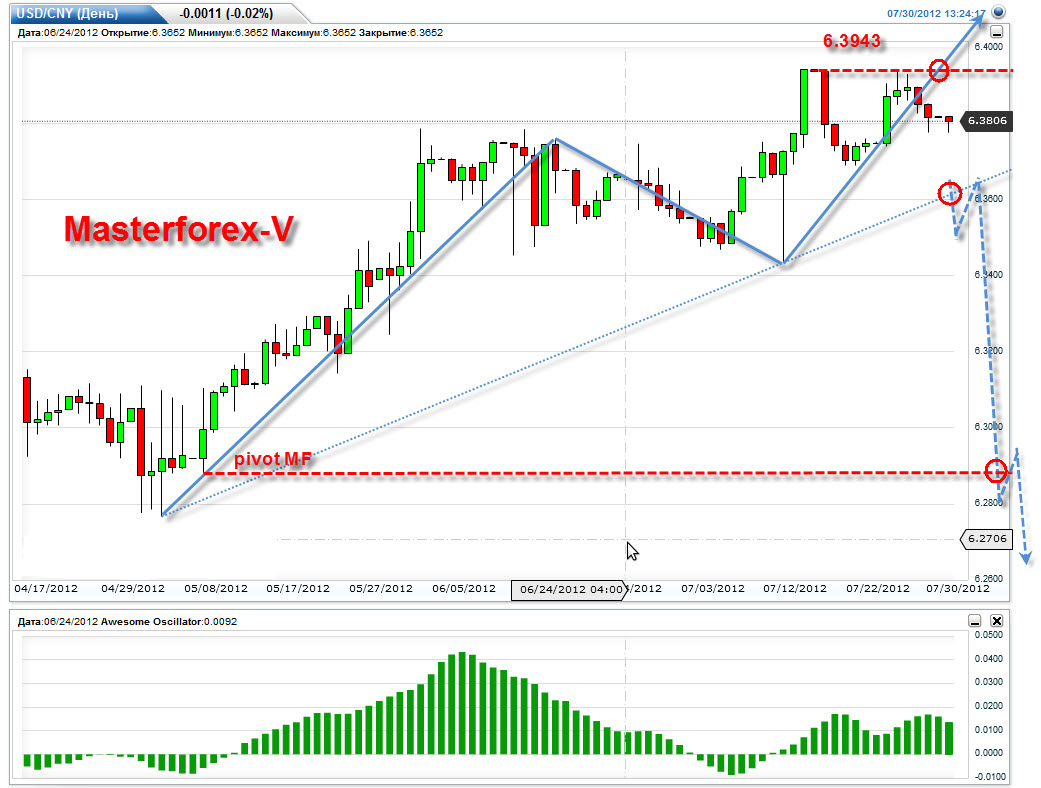Click the 6.4000 price axis label

point(989,47)
